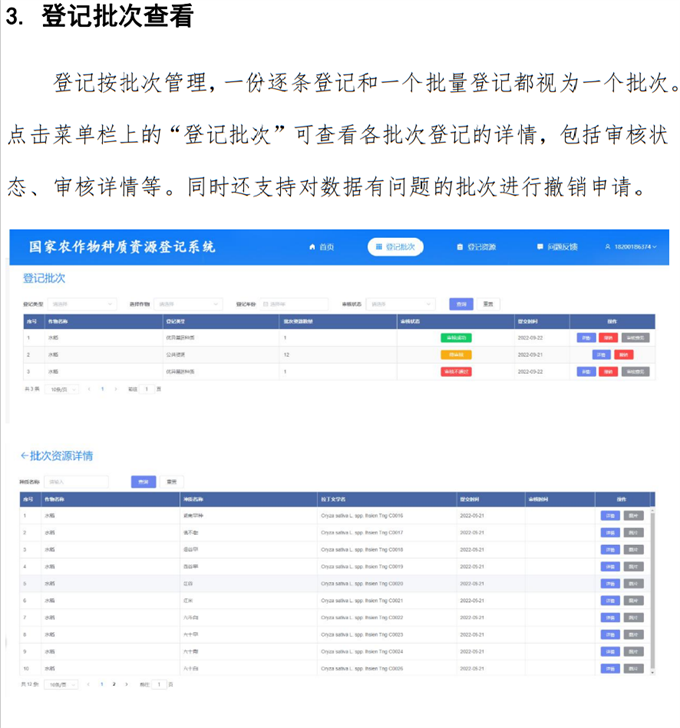
Task: Select page 2 in 批次资源详情 pagination
Action: pyautogui.click(x=113, y=684)
